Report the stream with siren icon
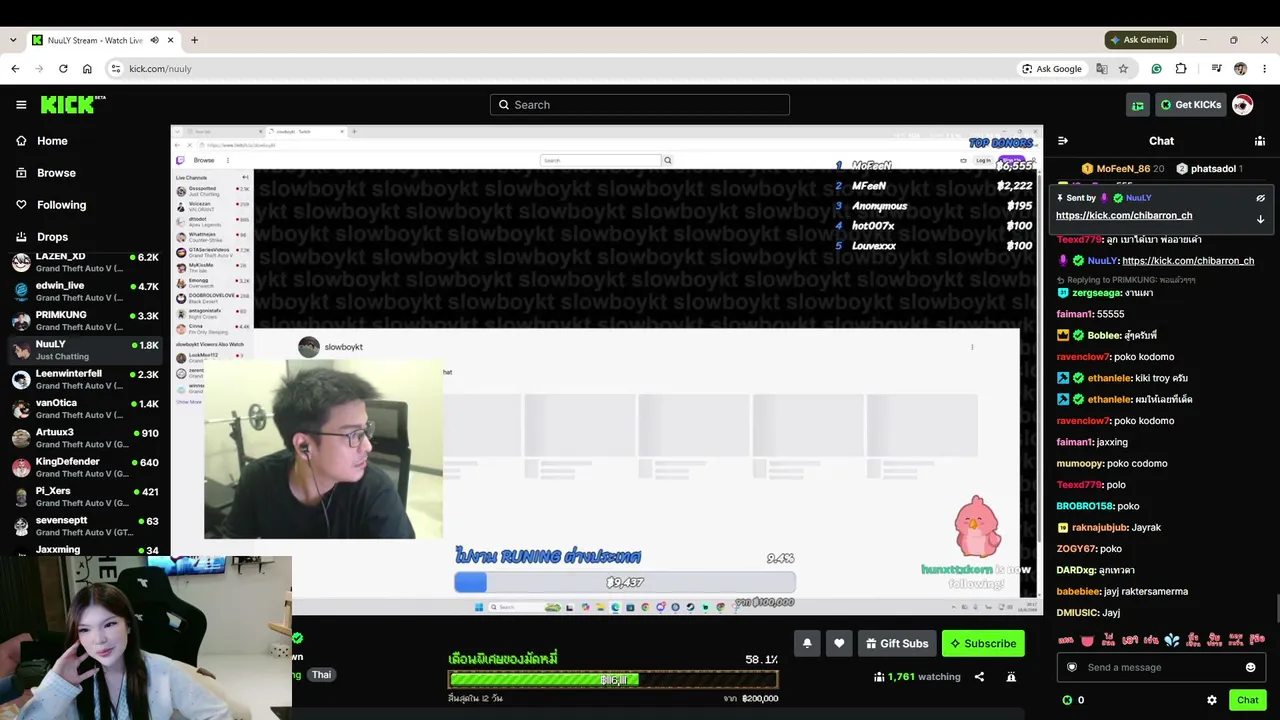The width and height of the screenshot is (1280, 720). pyautogui.click(x=1011, y=677)
